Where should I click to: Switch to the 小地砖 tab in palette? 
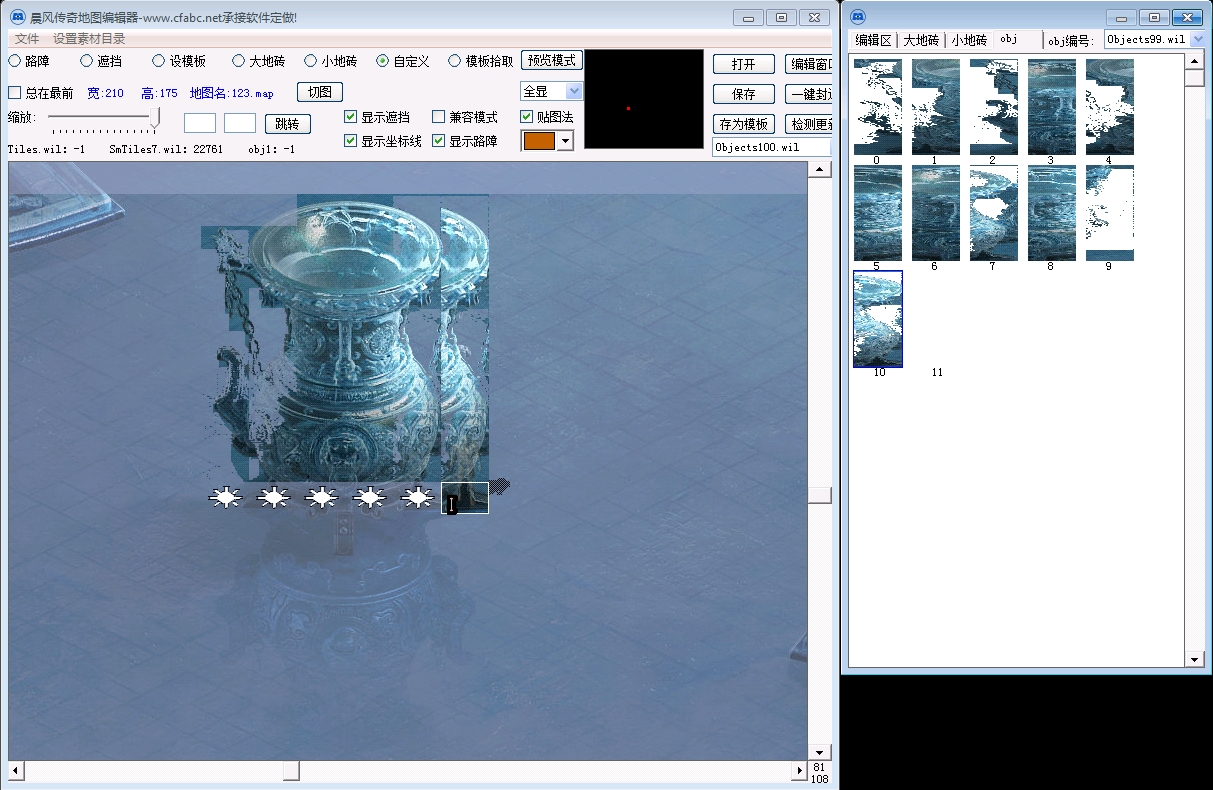(x=969, y=40)
